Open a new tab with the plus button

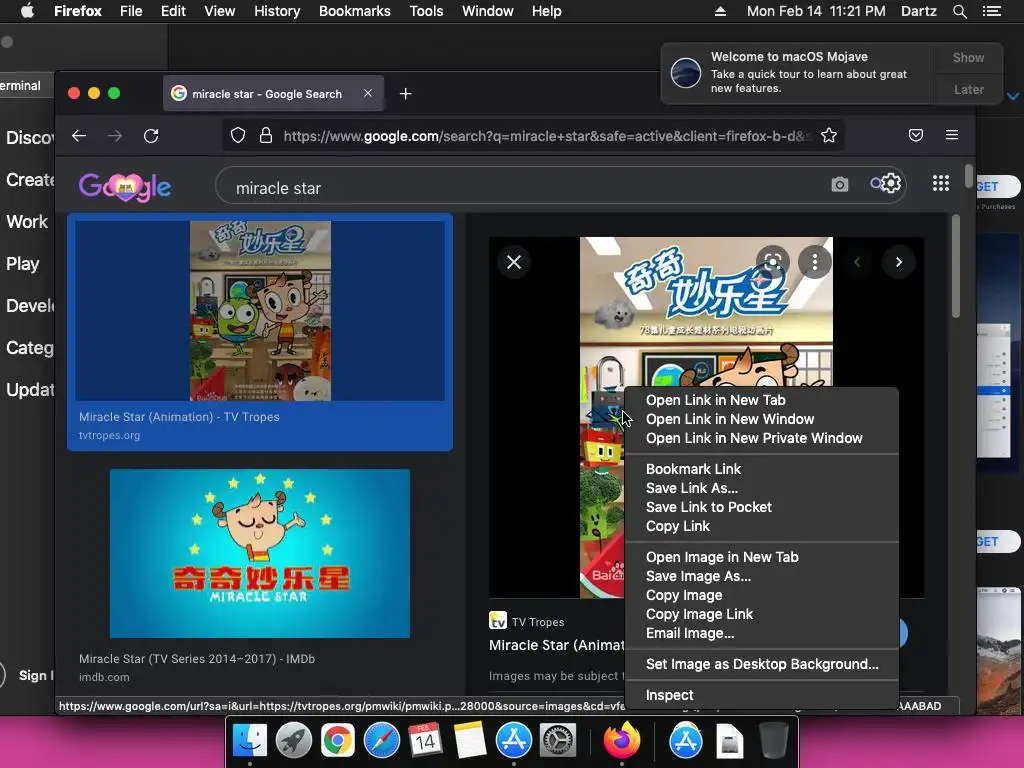[x=406, y=93]
